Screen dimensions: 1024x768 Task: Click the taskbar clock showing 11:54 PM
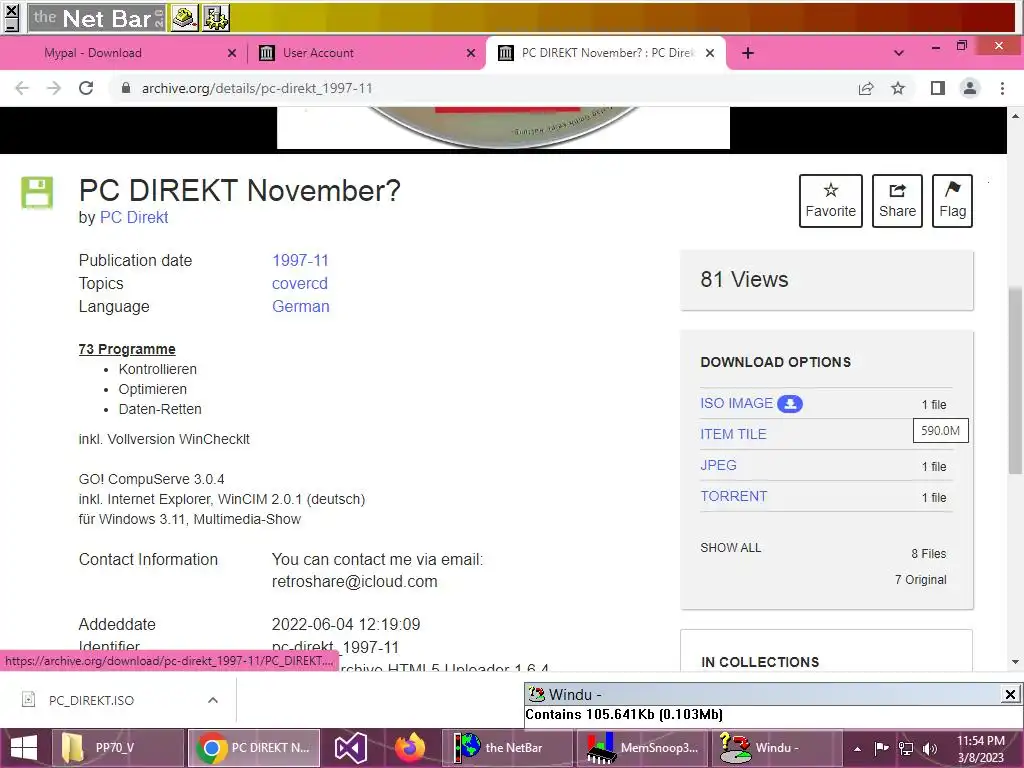tap(980, 749)
